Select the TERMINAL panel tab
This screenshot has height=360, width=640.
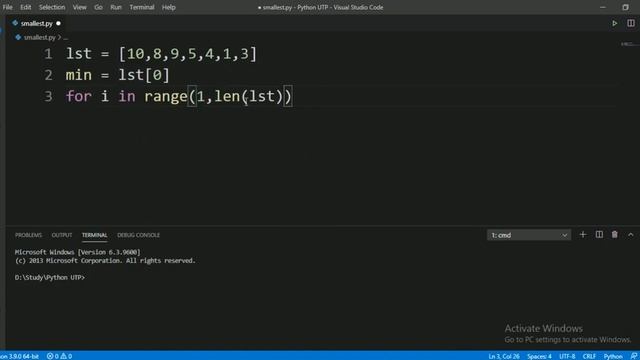[x=94, y=235]
